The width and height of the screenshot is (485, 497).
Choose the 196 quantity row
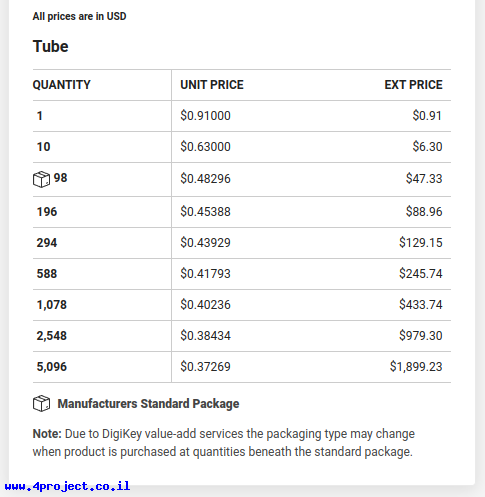pos(242,212)
